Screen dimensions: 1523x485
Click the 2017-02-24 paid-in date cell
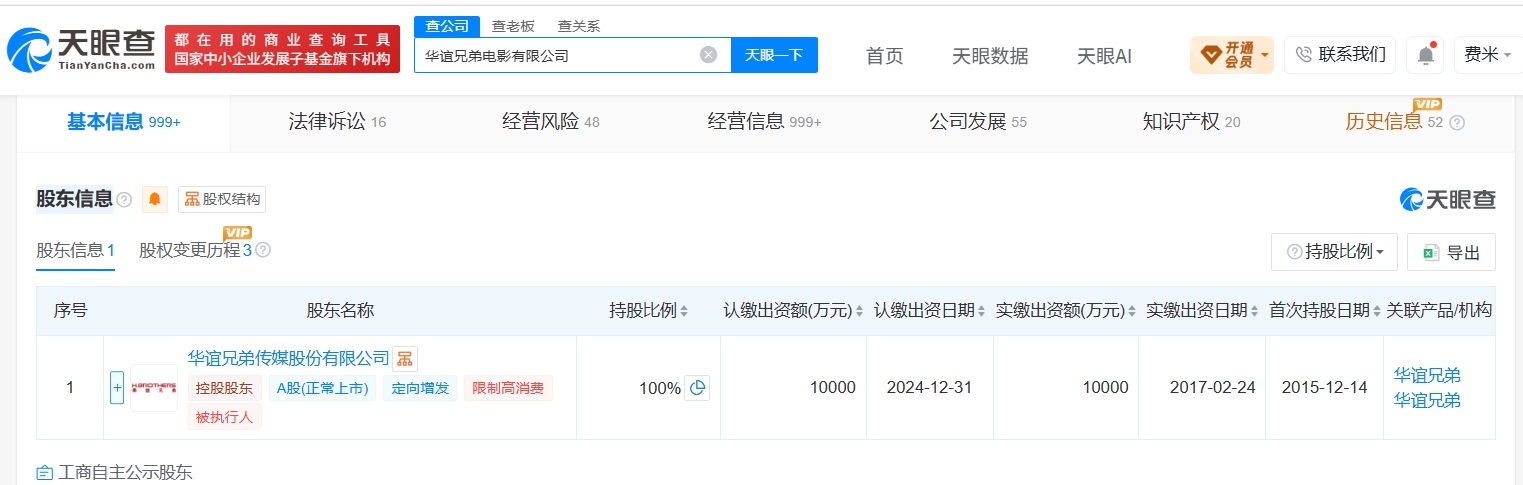click(1212, 388)
